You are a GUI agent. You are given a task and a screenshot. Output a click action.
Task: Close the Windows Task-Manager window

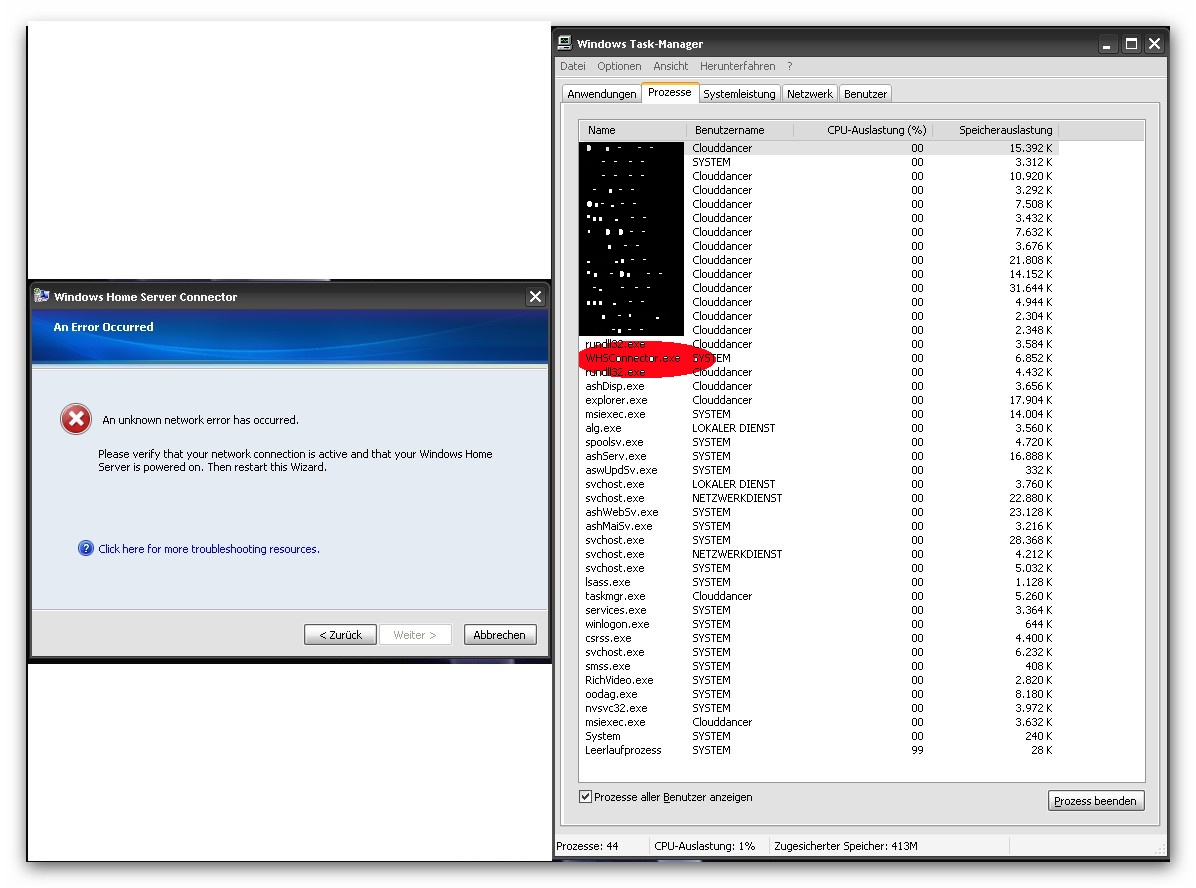click(1155, 44)
